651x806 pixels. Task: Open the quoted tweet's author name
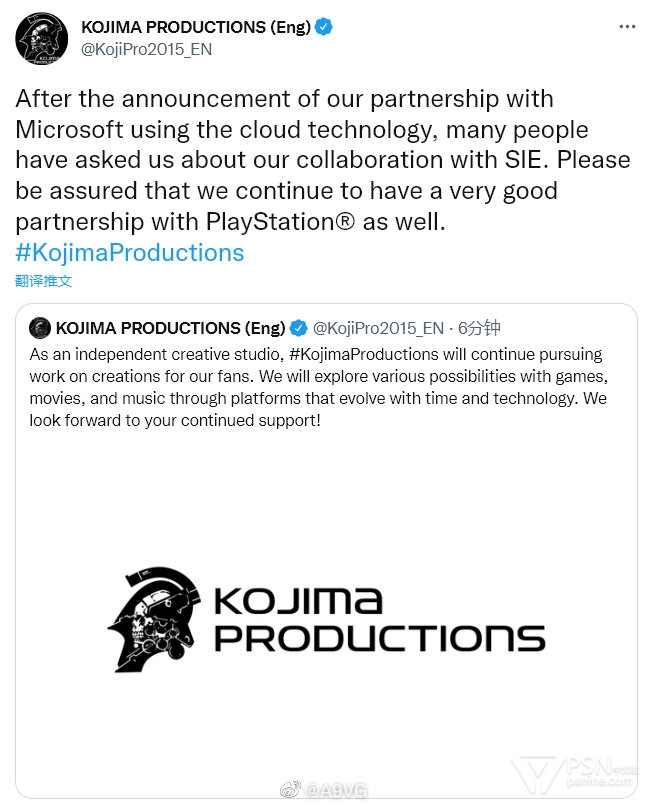170,328
